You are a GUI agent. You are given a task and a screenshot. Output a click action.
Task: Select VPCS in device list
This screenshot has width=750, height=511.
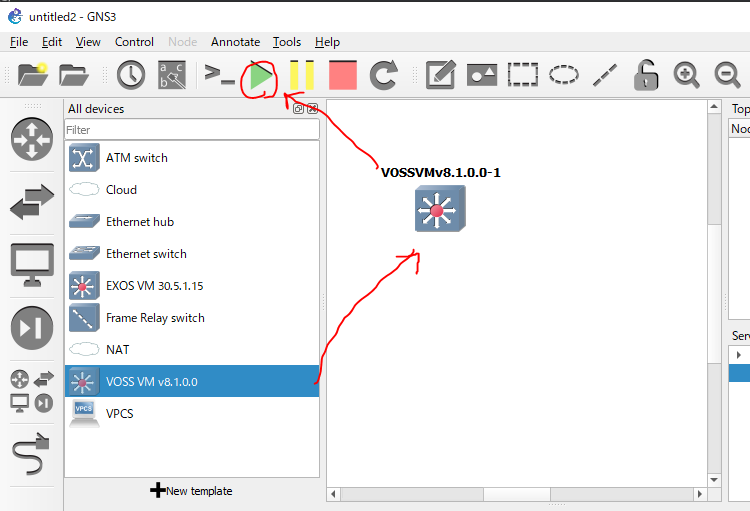(192, 413)
